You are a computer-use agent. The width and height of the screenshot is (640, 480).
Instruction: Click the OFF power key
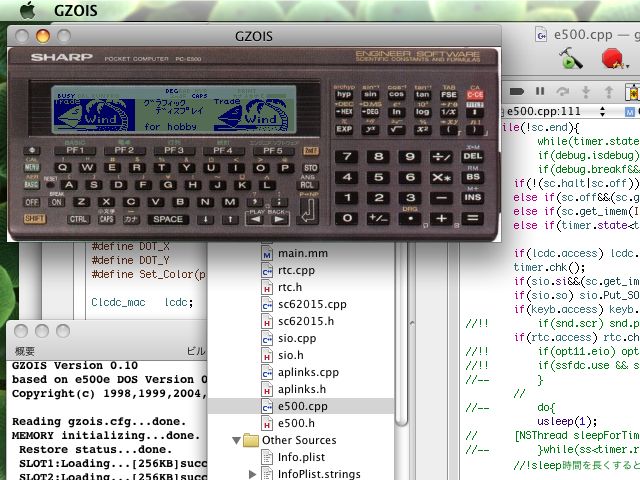coord(32,202)
